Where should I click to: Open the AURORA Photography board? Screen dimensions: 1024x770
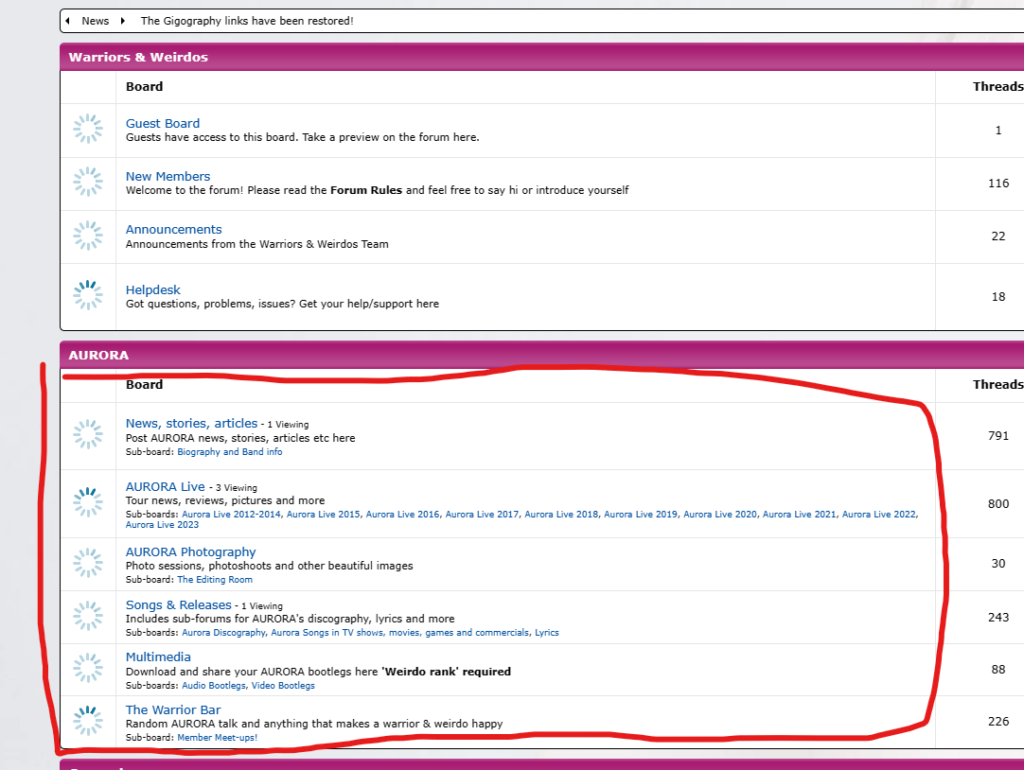click(x=191, y=552)
